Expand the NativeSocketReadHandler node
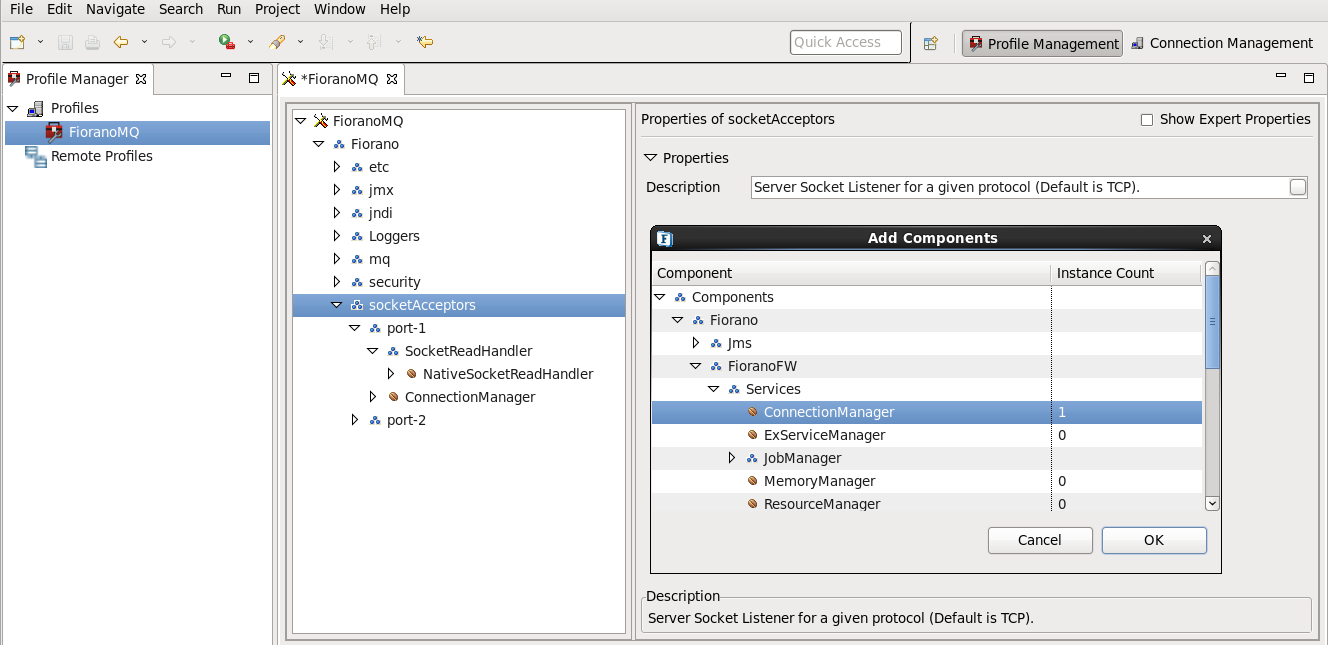This screenshot has height=645, width=1328. tap(391, 374)
